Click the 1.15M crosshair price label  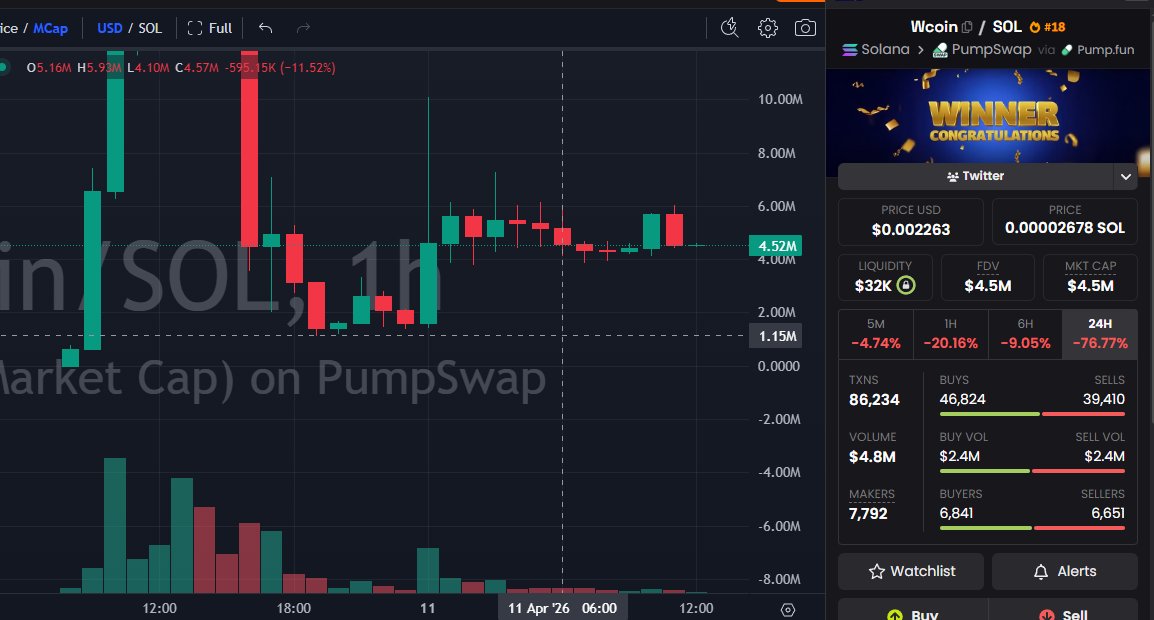776,336
